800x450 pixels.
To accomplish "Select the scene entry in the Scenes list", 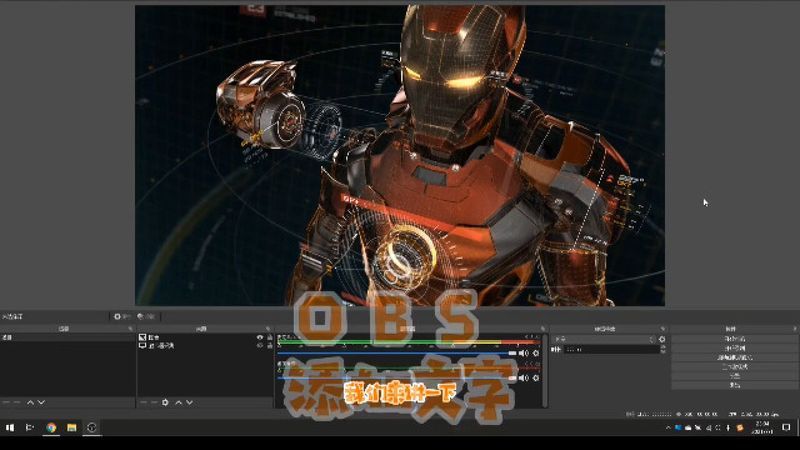I will [67, 337].
